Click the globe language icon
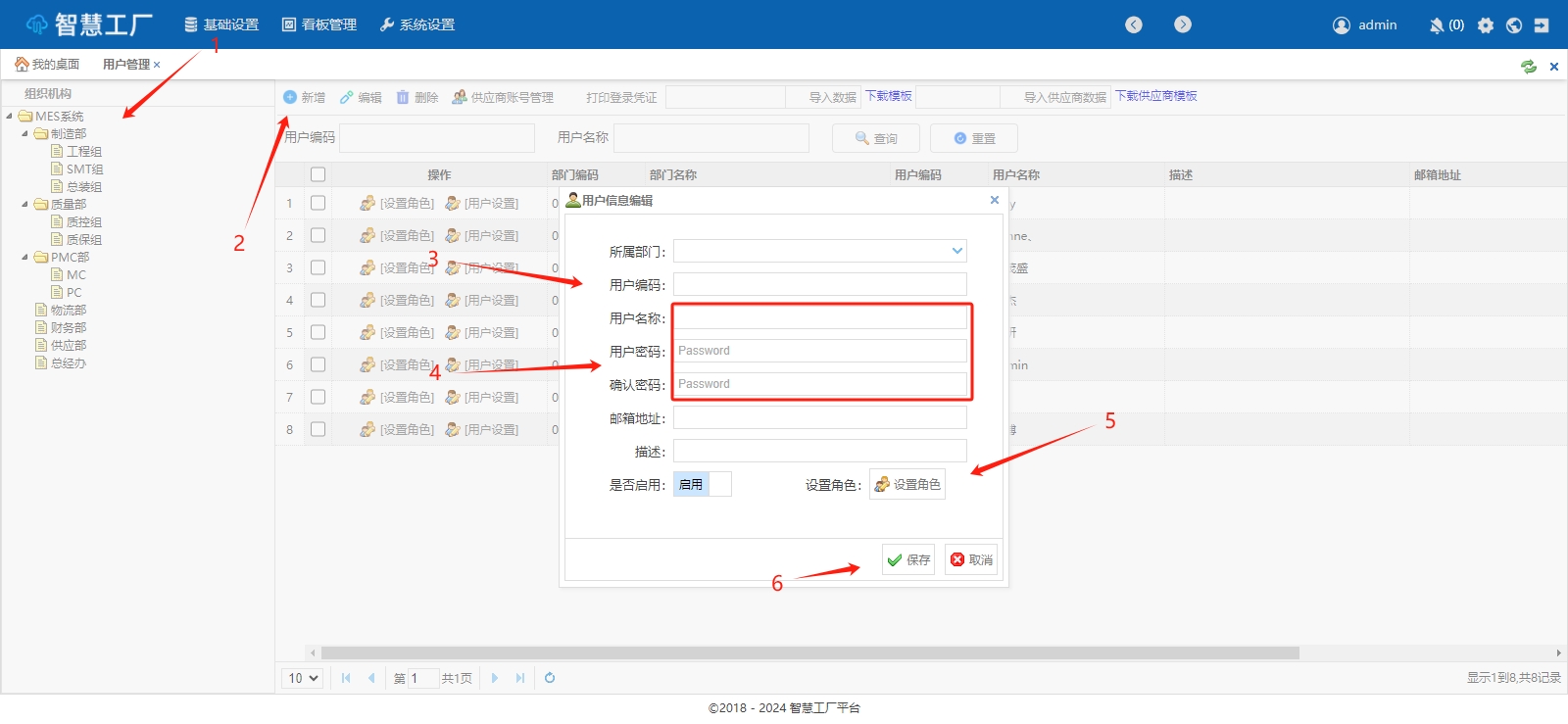The image size is (1568, 724). point(1514,25)
